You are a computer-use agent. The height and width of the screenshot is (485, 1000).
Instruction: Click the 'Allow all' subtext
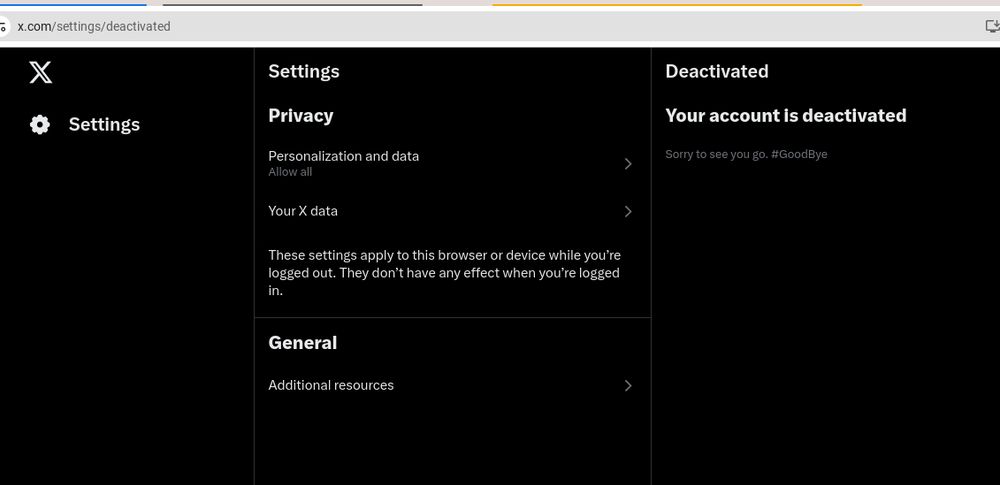pos(290,172)
